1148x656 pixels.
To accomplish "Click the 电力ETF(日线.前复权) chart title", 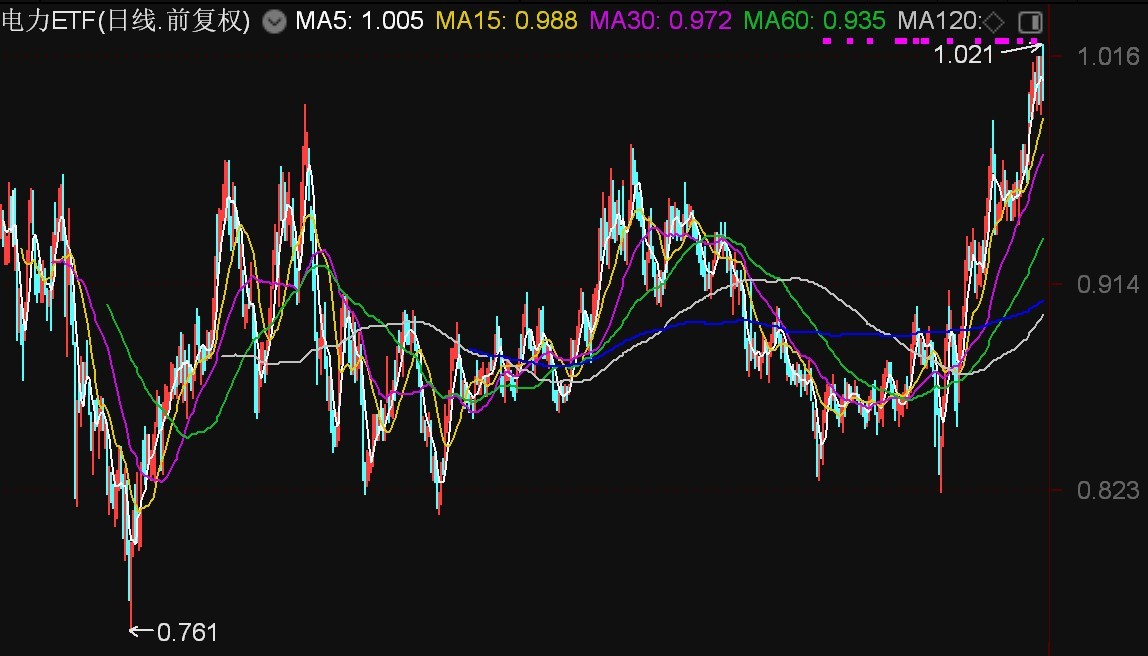I will coord(125,20).
